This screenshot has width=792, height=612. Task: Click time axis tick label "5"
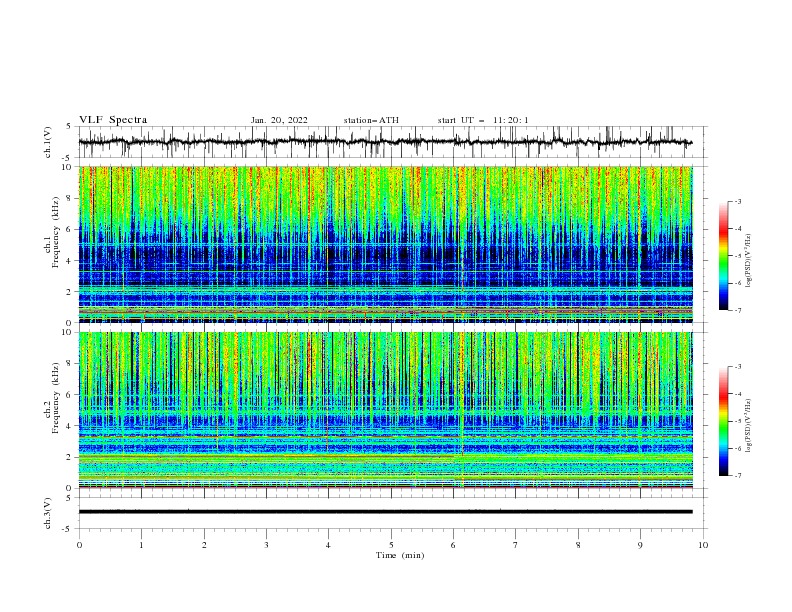[x=391, y=545]
